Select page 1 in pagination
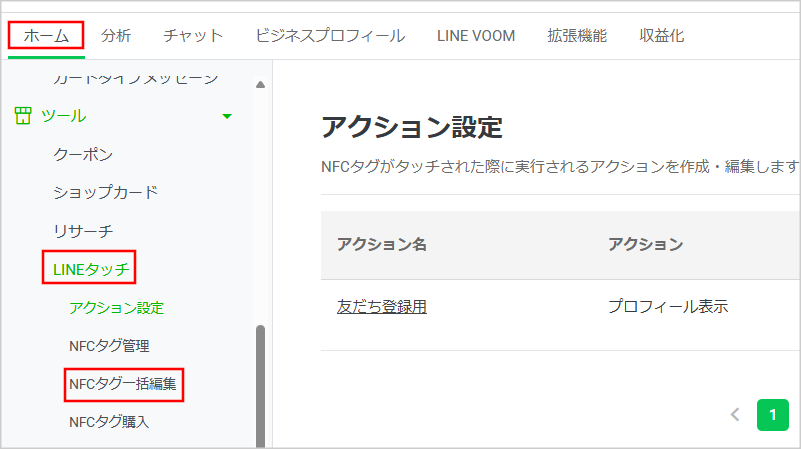The height and width of the screenshot is (449, 801). pyautogui.click(x=773, y=415)
